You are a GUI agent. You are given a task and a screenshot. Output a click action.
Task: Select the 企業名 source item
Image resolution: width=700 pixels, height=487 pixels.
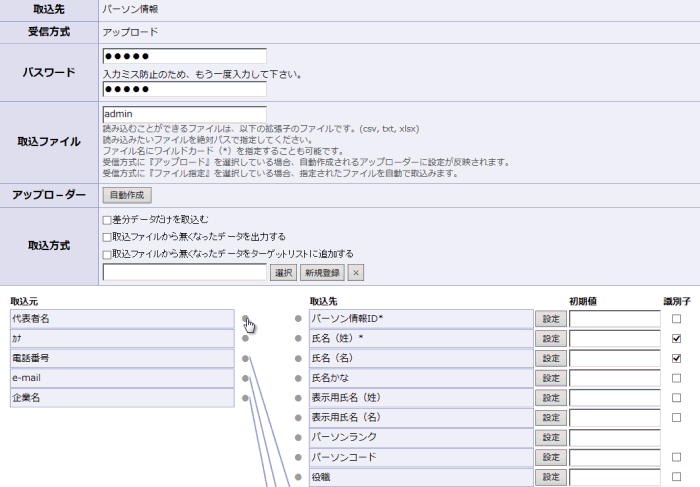122,398
